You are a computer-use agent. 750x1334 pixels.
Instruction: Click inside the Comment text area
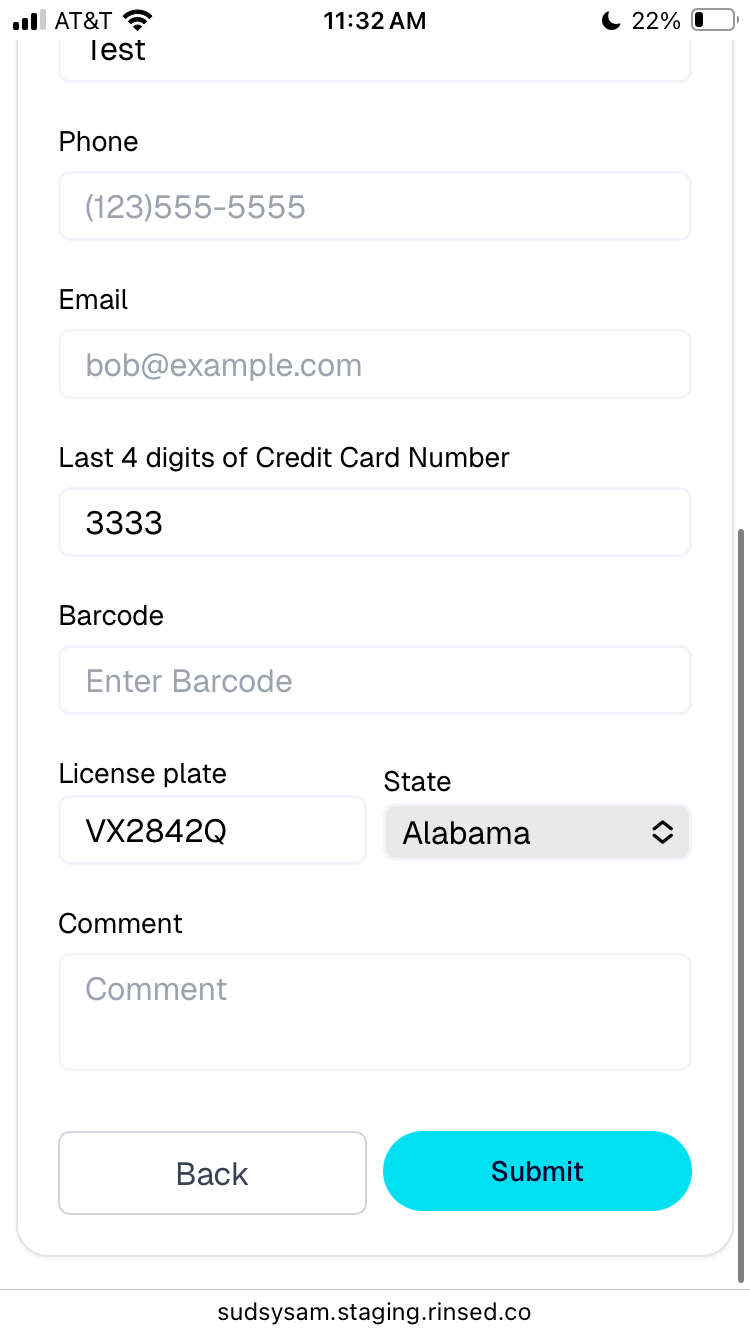tap(375, 1012)
